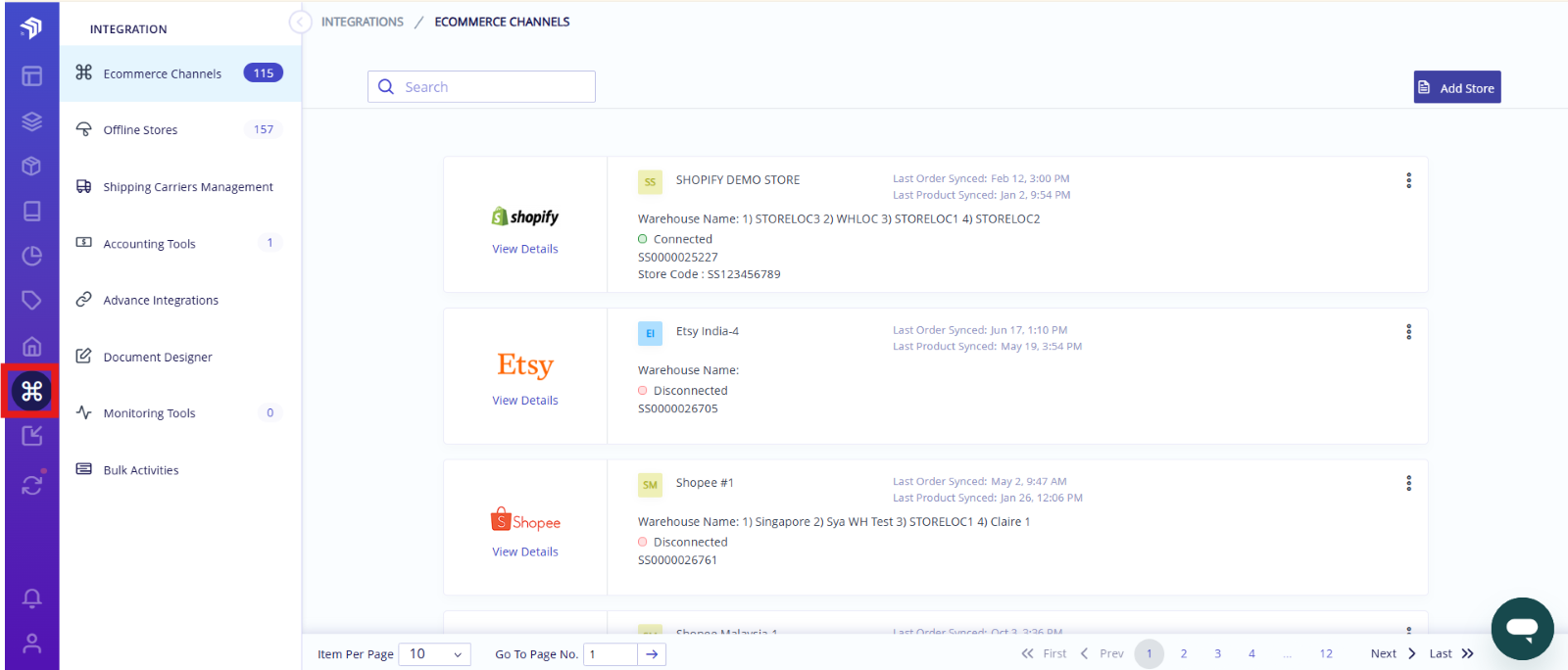Click the SM avatar badge of Shopee #1
This screenshot has width=1568, height=670.
[x=650, y=485]
